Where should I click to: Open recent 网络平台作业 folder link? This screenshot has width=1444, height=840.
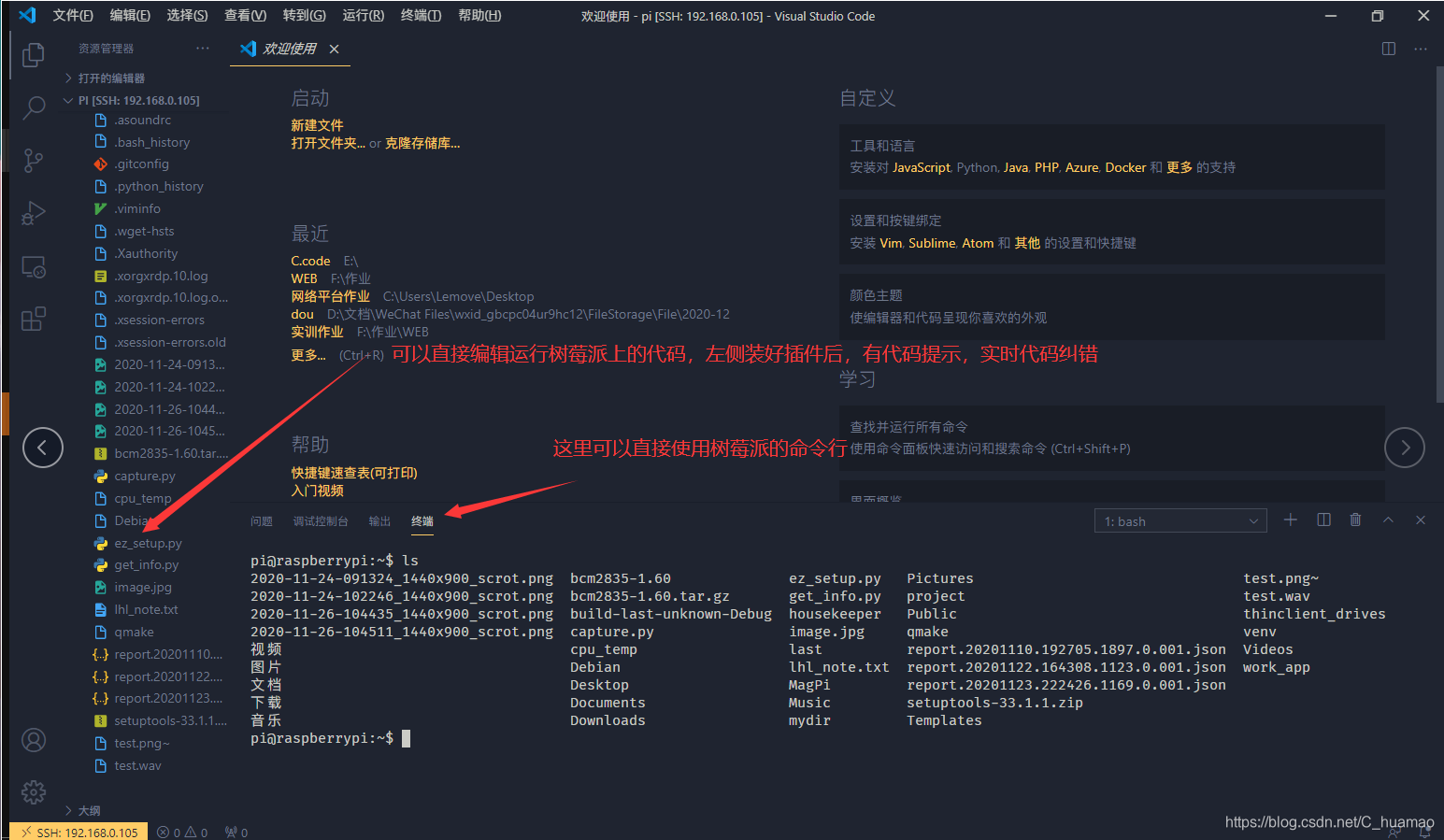[x=330, y=296]
